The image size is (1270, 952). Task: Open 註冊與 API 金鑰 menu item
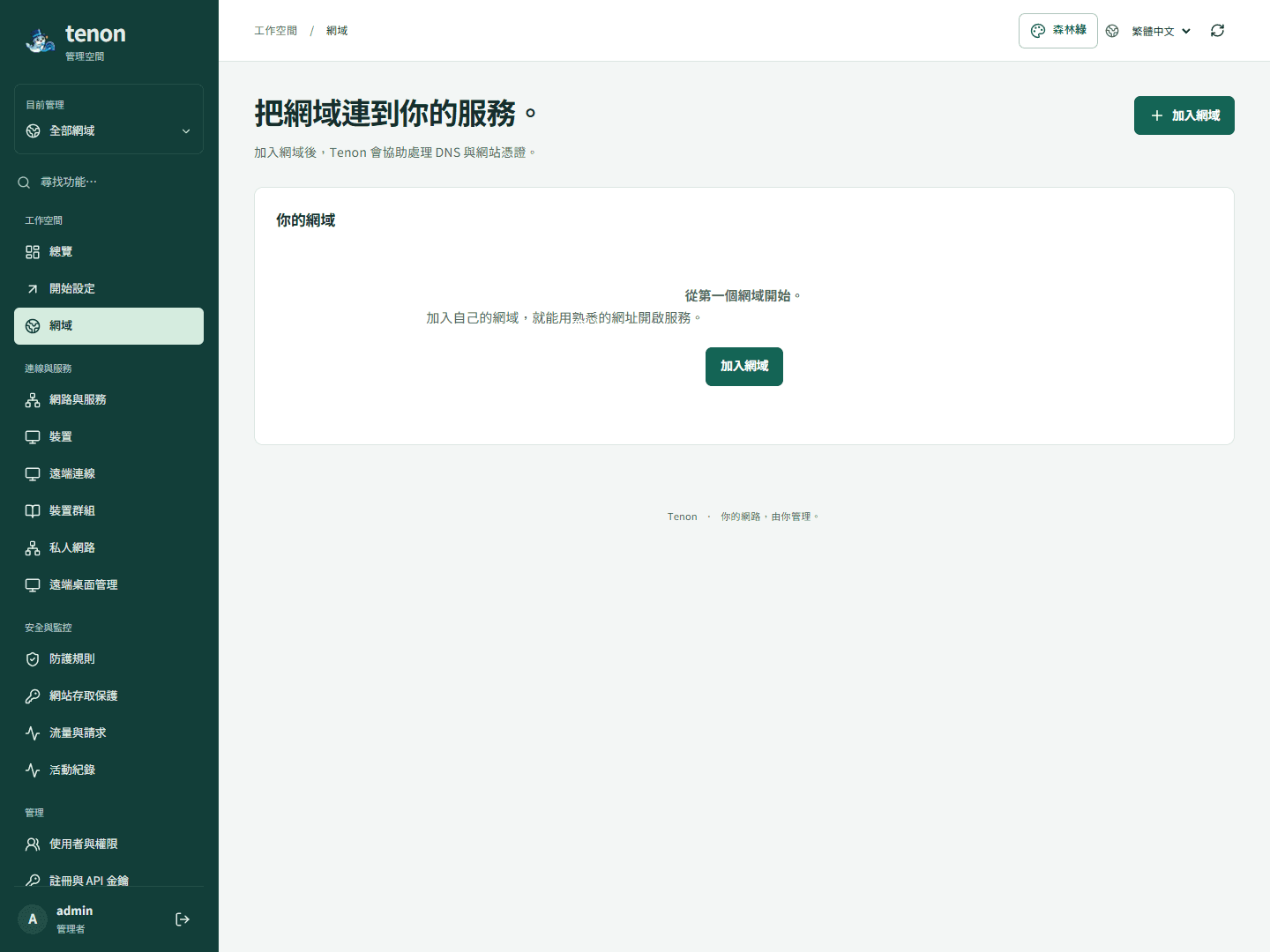point(108,881)
